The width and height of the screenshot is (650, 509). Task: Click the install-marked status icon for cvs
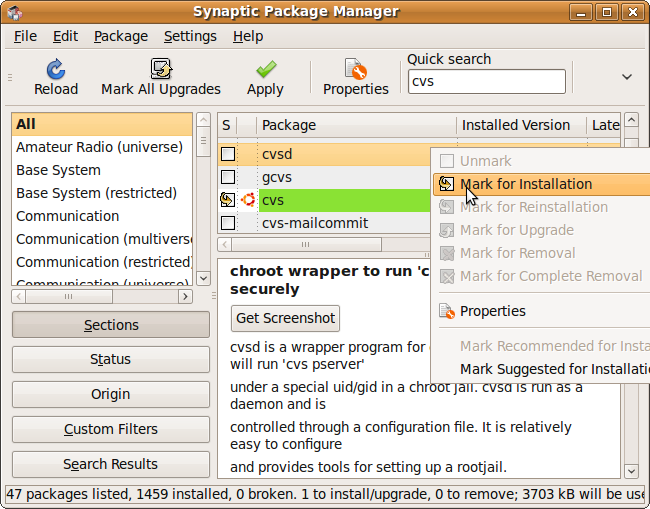pyautogui.click(x=228, y=200)
